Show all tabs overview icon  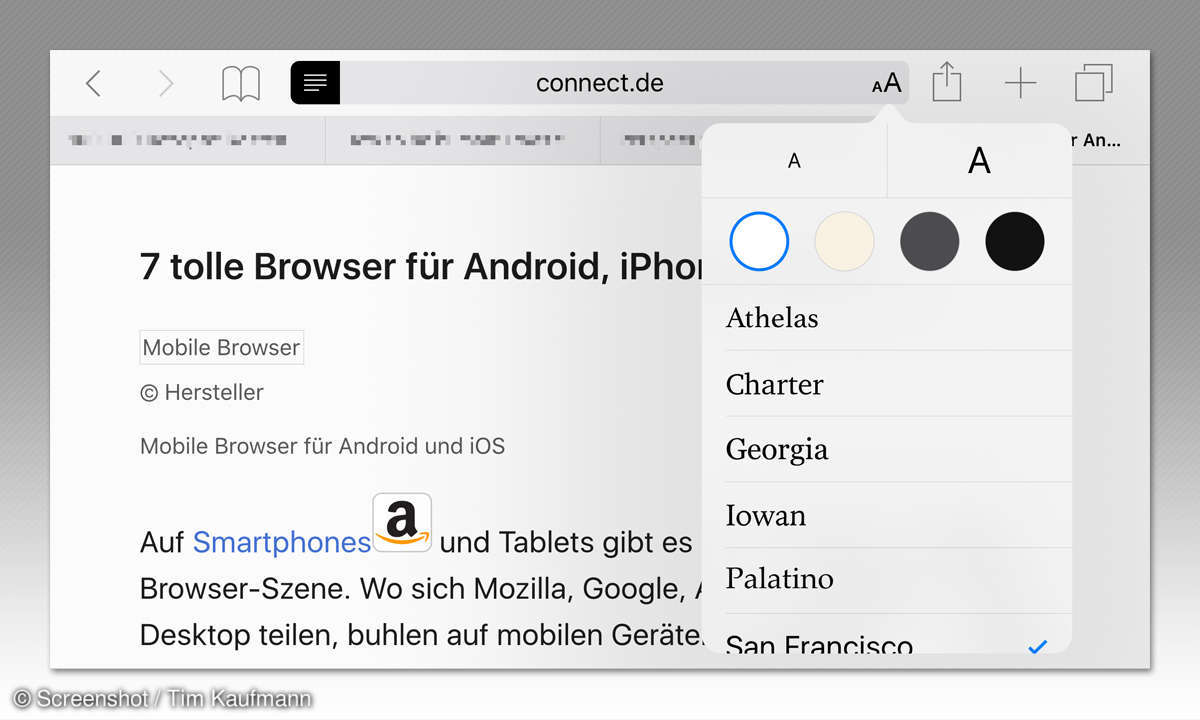coord(1094,83)
